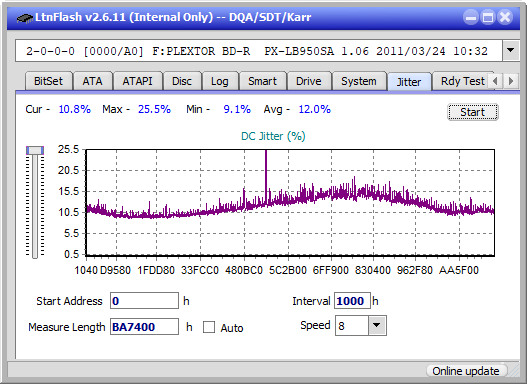Switch to the Drive tab

309,81
